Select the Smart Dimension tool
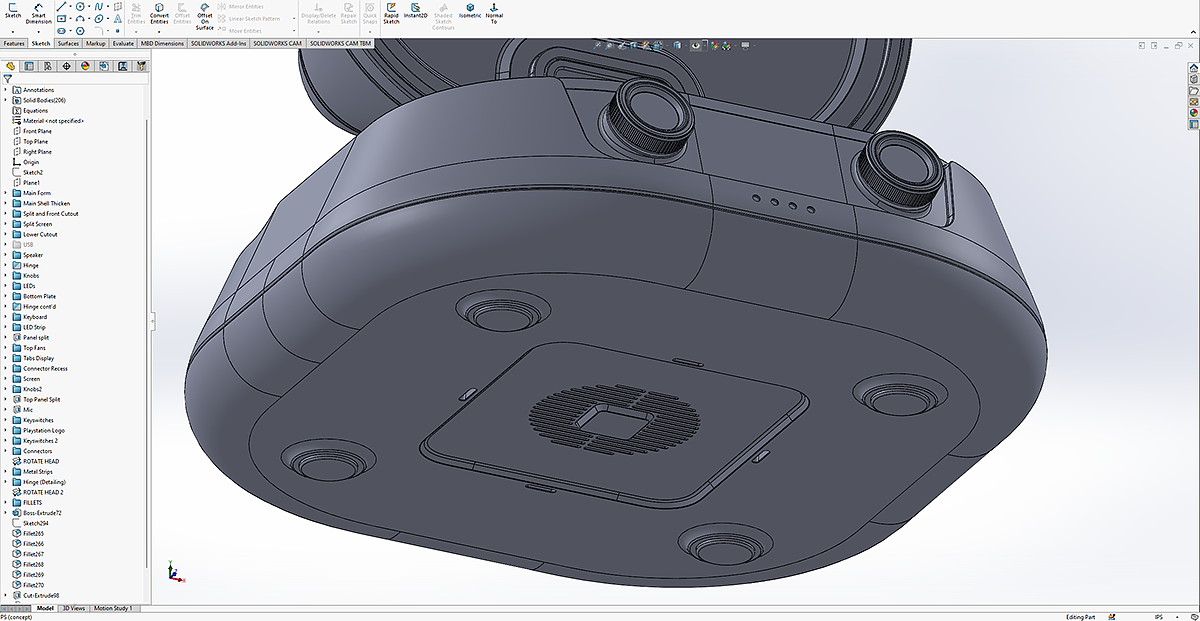1200x621 pixels. click(38, 11)
